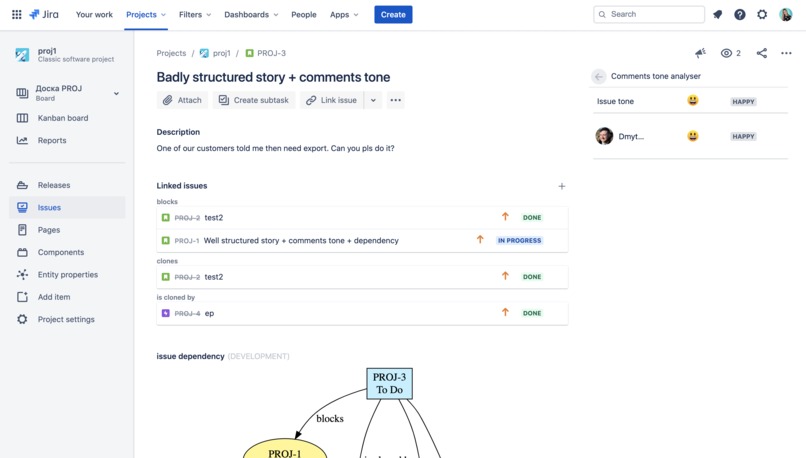Open the notifications icon in header

pyautogui.click(x=718, y=14)
